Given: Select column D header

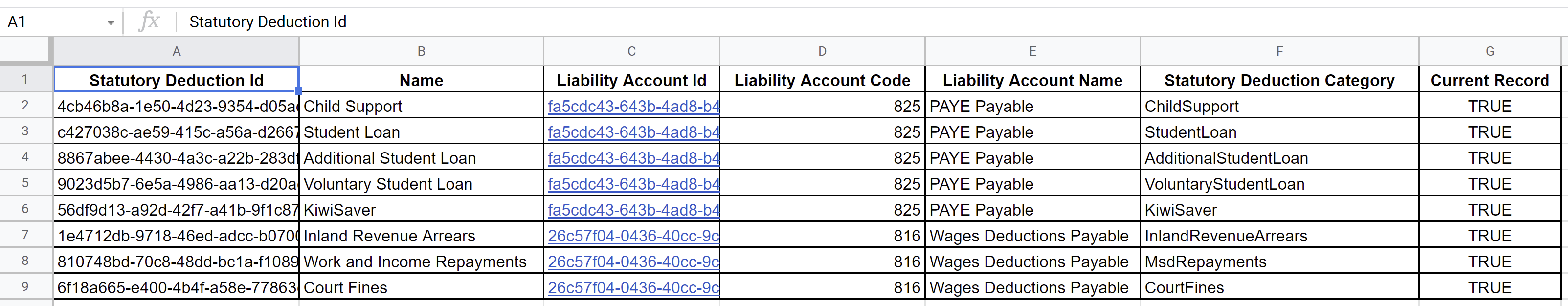Looking at the screenshot, I should pyautogui.click(x=822, y=51).
